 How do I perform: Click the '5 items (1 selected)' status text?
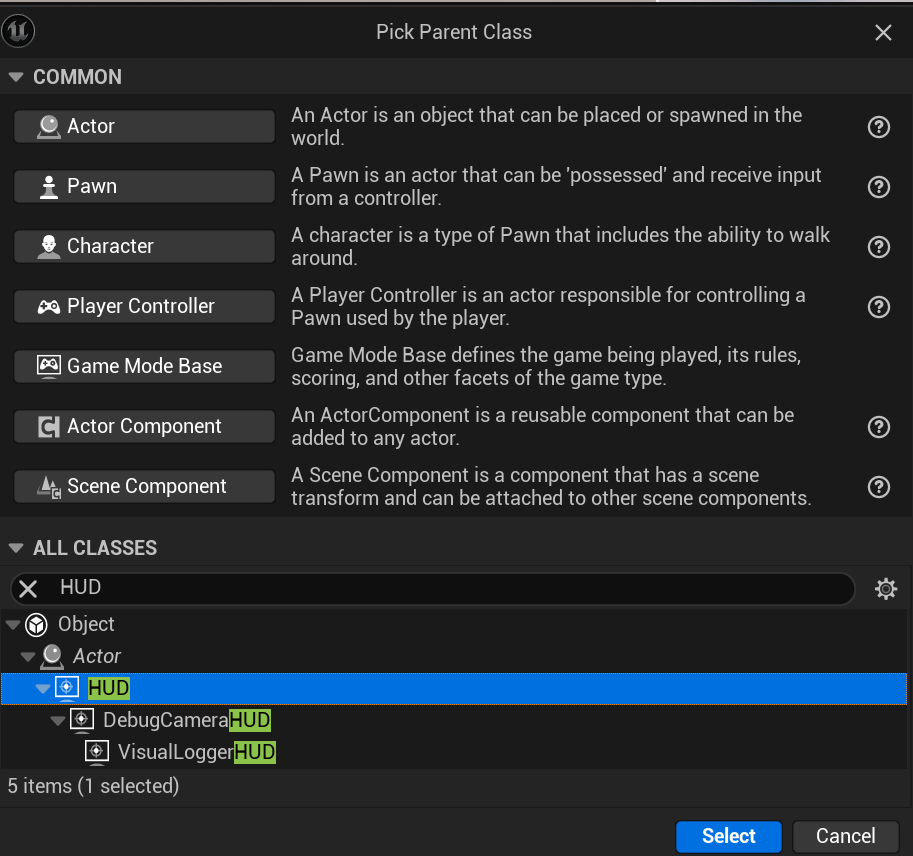(93, 786)
